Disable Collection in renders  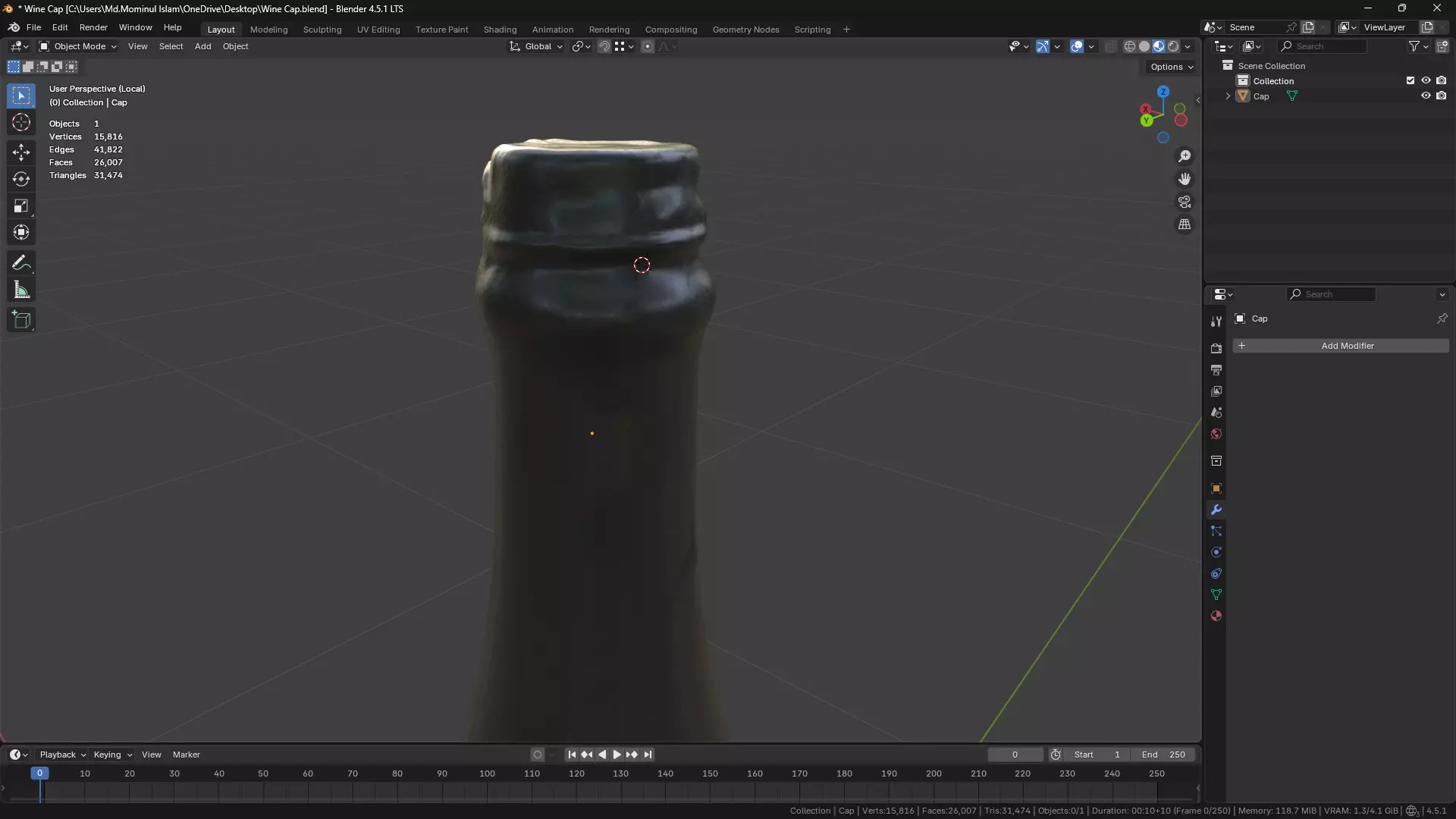[1442, 80]
